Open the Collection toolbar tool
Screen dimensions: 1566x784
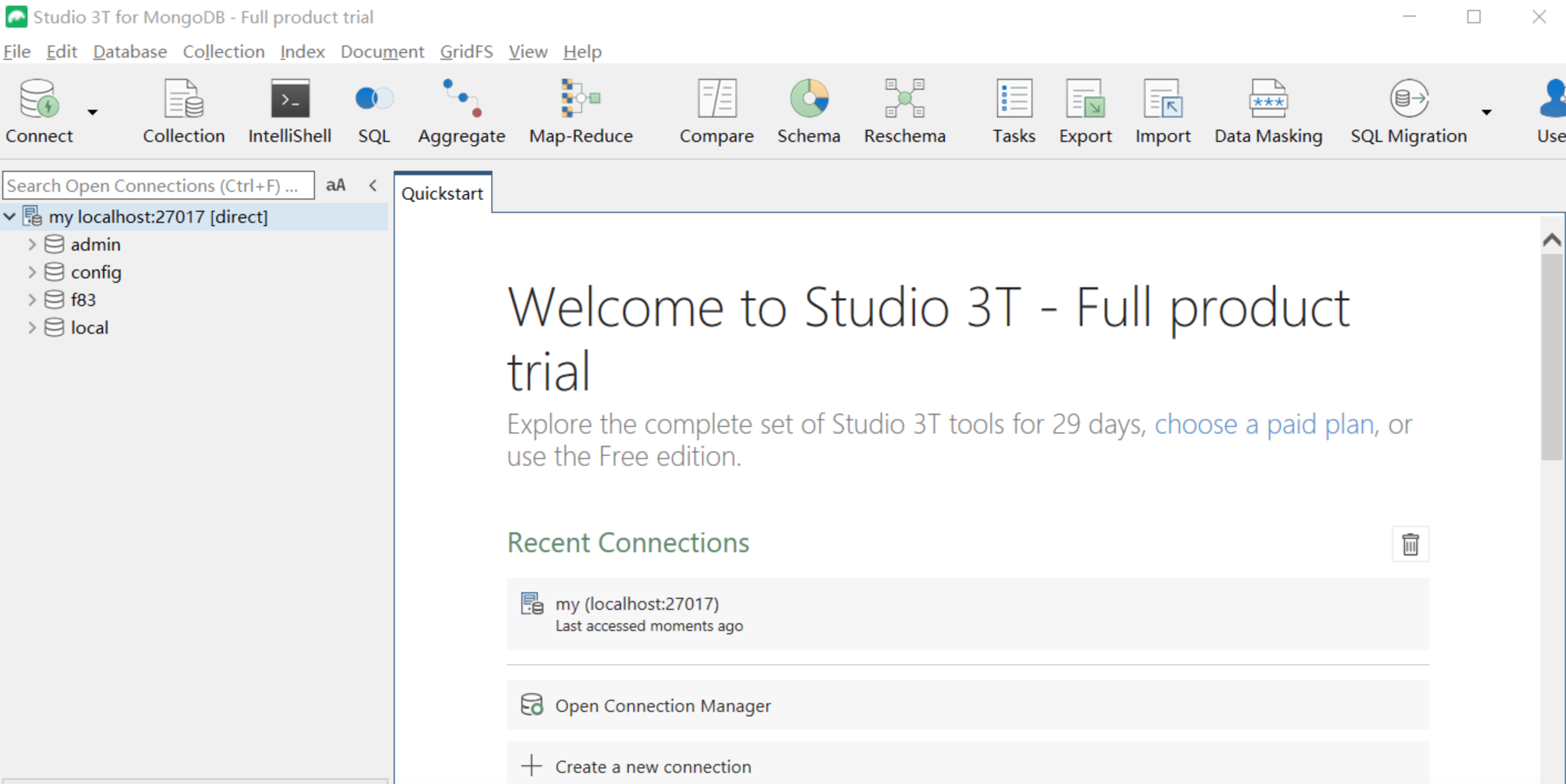(184, 110)
